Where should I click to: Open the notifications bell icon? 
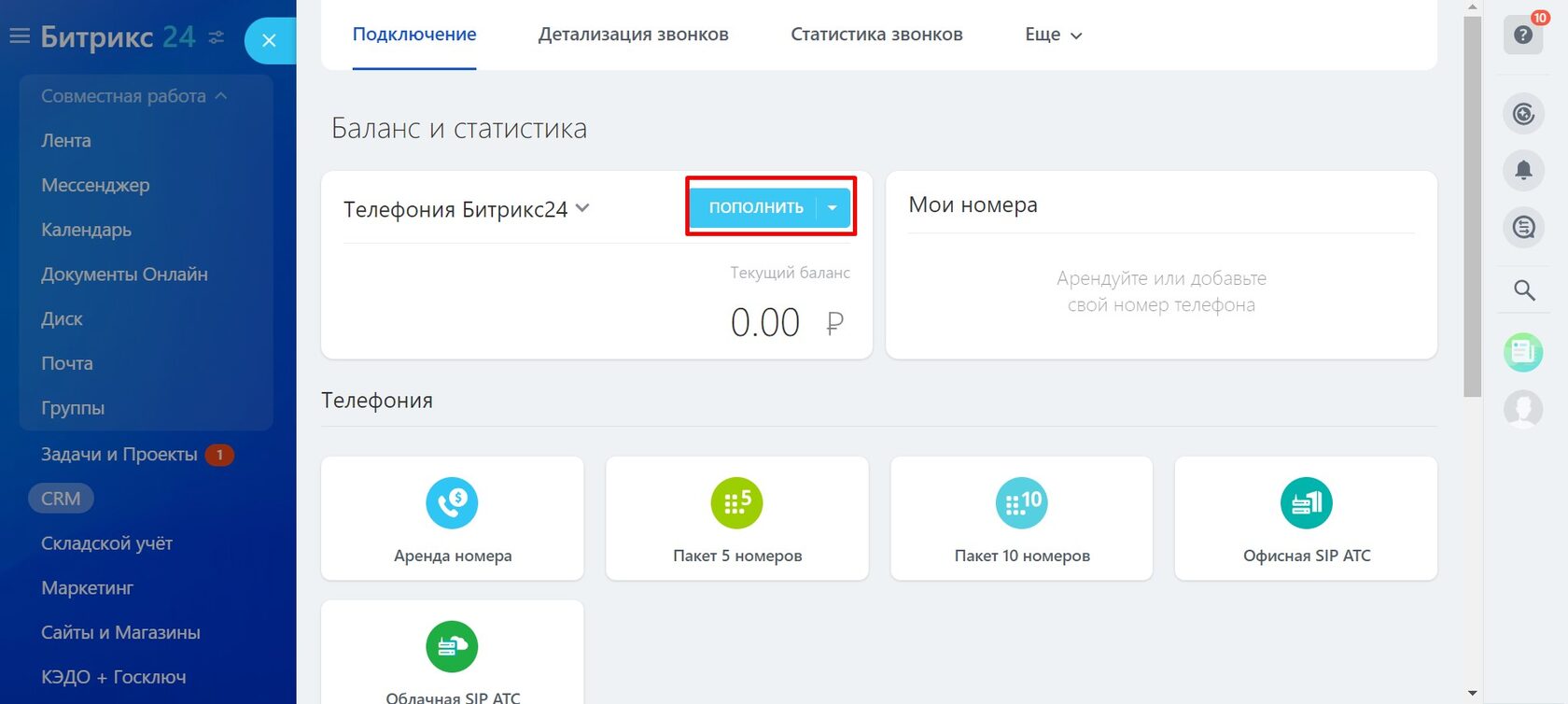[x=1523, y=170]
